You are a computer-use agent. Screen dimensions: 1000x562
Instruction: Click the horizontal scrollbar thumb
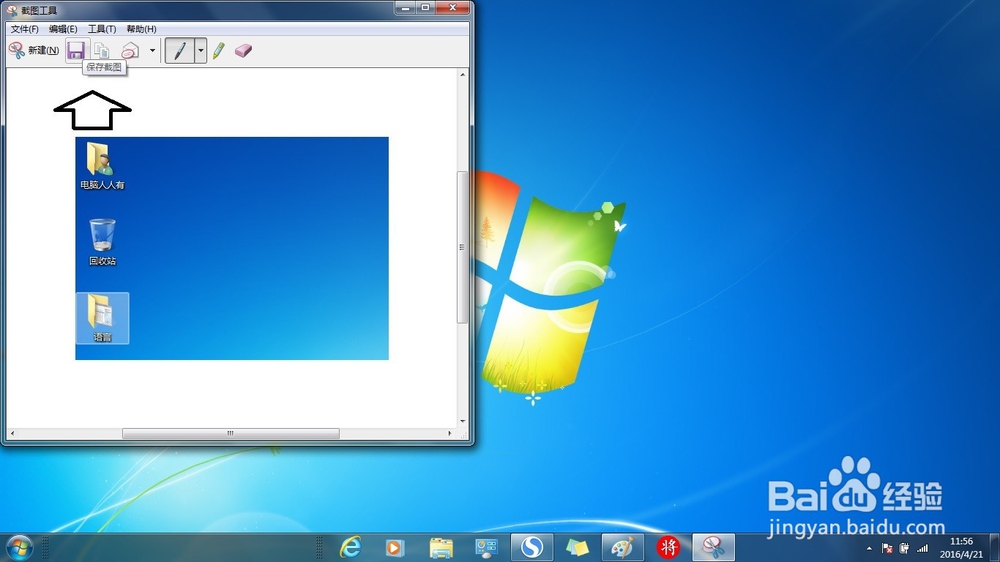click(x=231, y=433)
